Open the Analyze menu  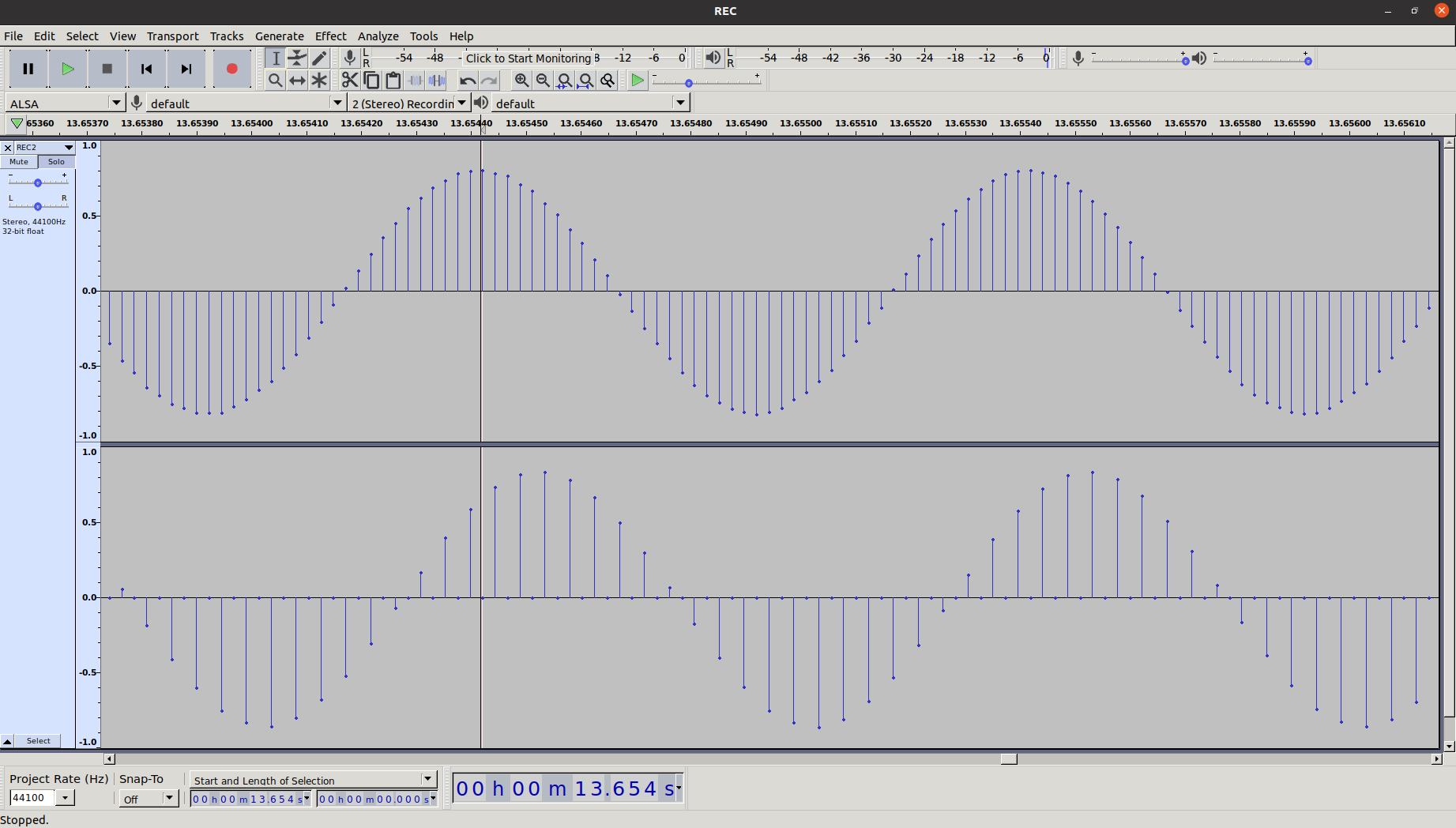(378, 36)
